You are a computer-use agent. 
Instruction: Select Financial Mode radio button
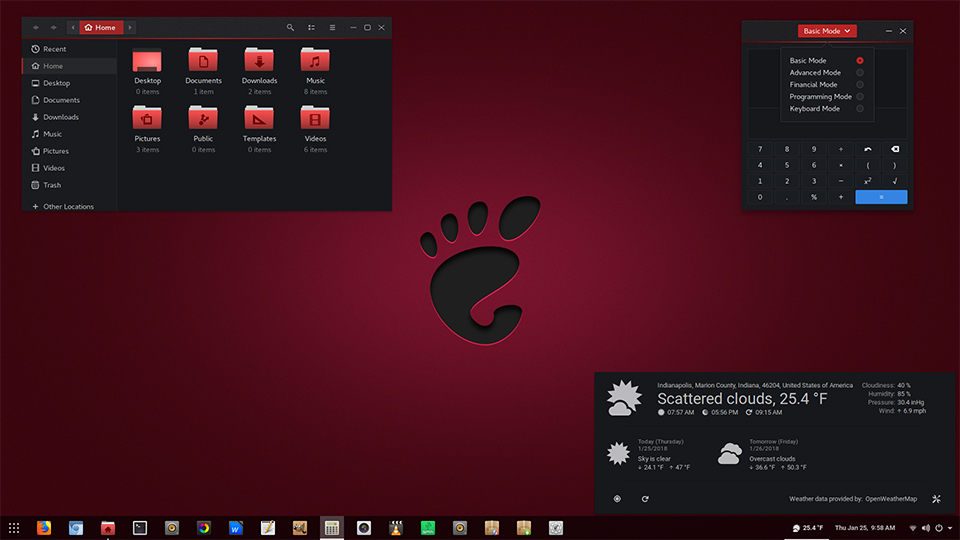(860, 84)
